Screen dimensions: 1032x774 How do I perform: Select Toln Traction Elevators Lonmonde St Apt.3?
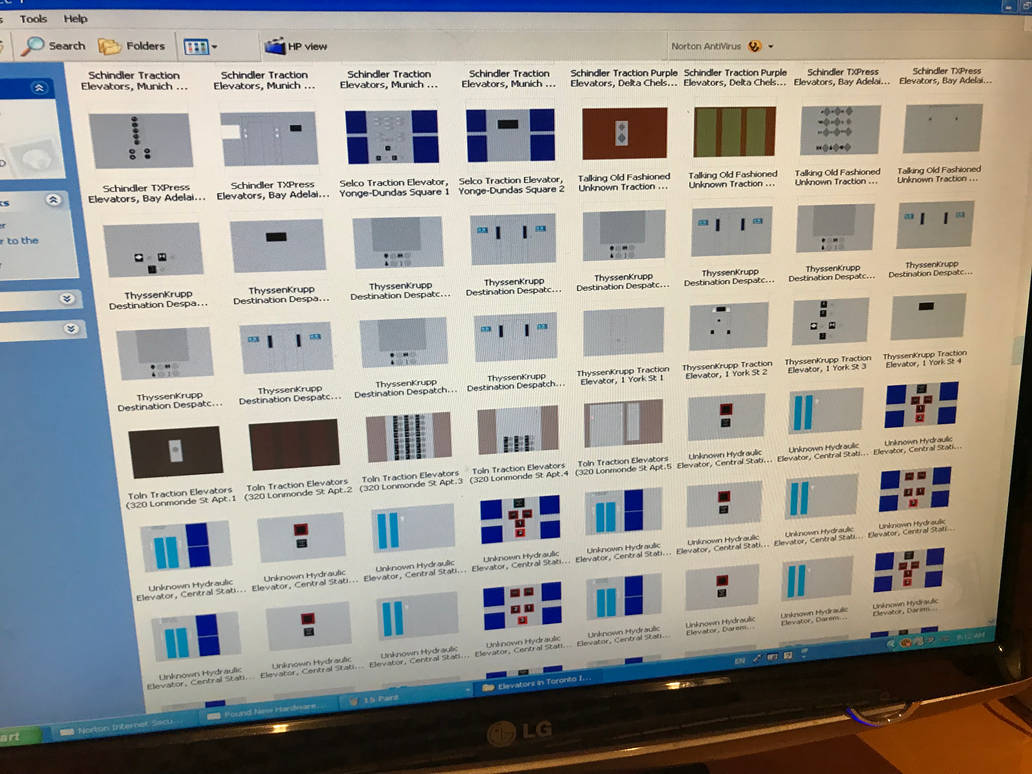[x=409, y=436]
